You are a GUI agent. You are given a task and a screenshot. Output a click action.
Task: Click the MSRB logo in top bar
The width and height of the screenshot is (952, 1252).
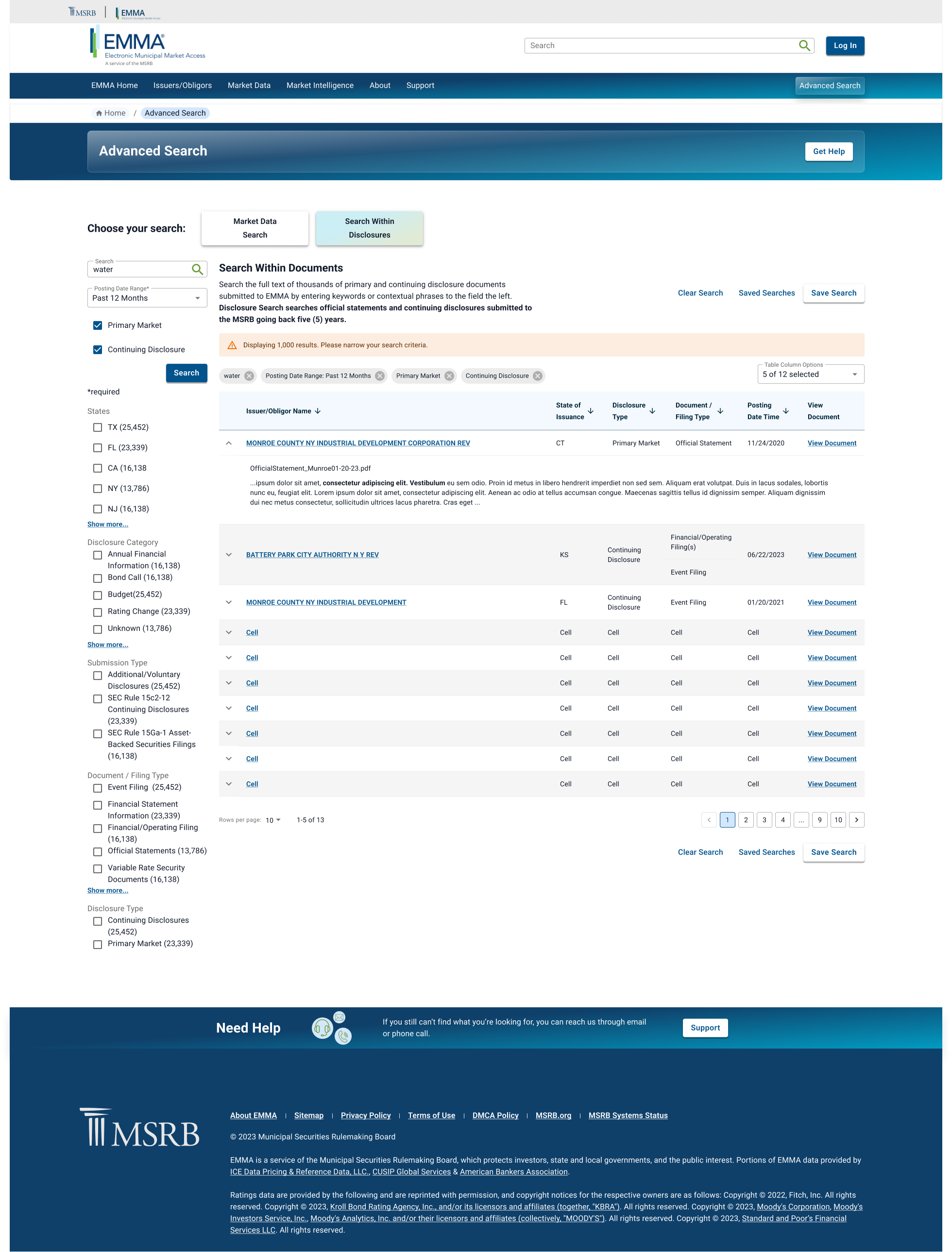pyautogui.click(x=82, y=12)
